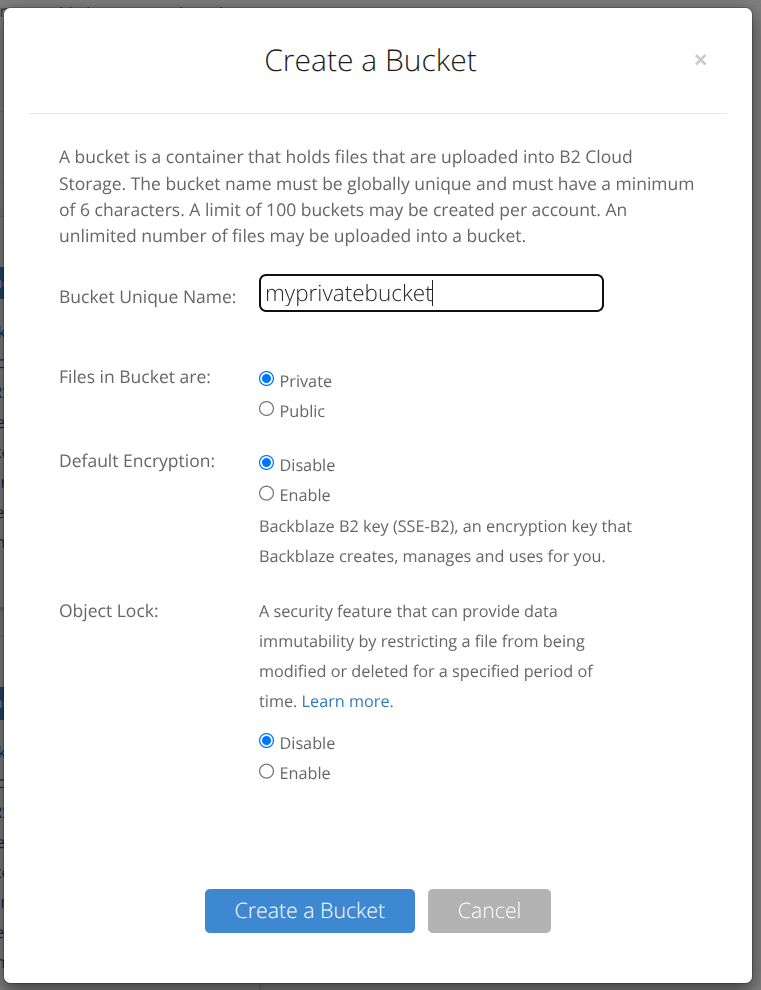Viewport: 761px width, 990px height.
Task: Click the Bucket Unique Name input field
Action: point(431,293)
